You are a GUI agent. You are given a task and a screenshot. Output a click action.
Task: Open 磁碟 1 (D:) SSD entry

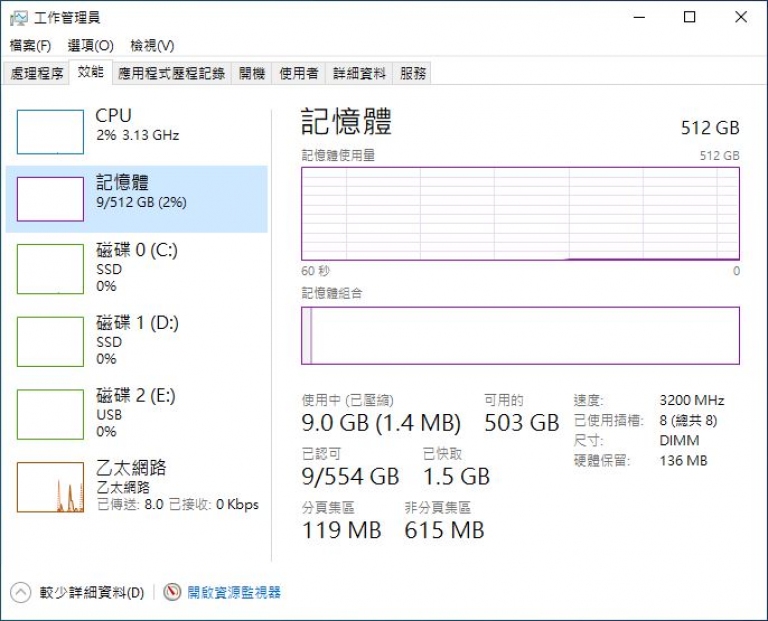click(x=137, y=341)
